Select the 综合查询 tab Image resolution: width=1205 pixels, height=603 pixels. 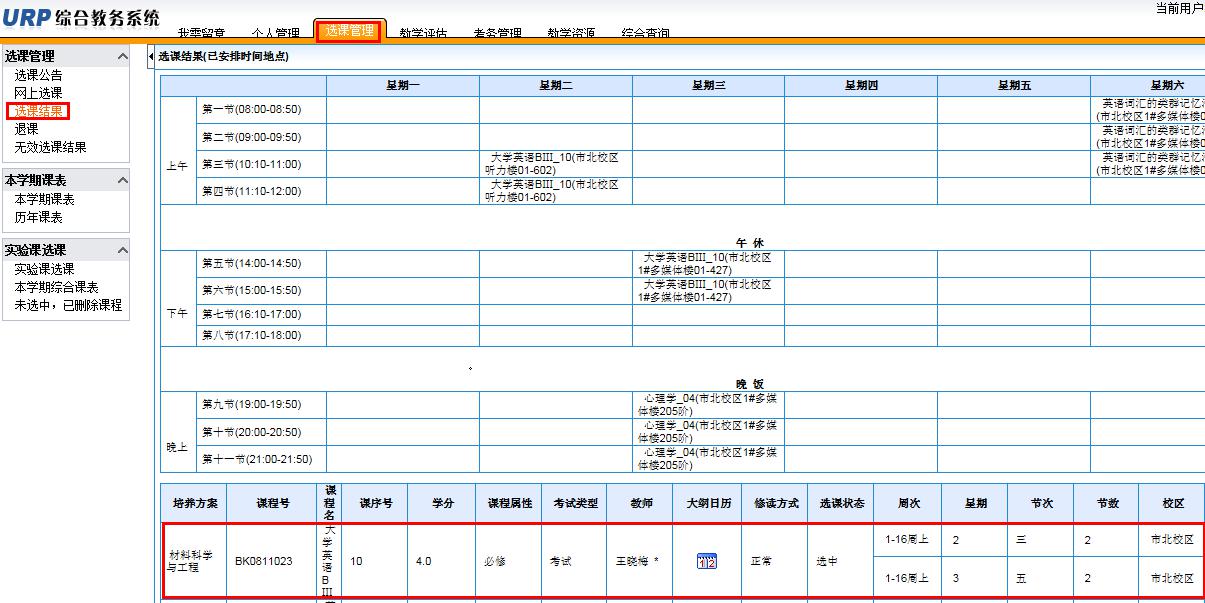click(645, 34)
